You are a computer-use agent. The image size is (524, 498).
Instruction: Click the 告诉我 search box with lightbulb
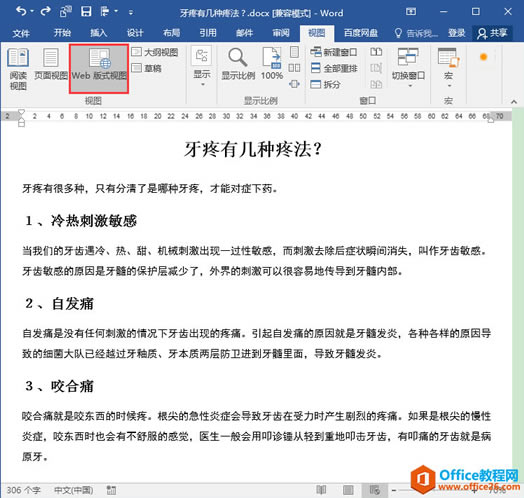[x=416, y=33]
